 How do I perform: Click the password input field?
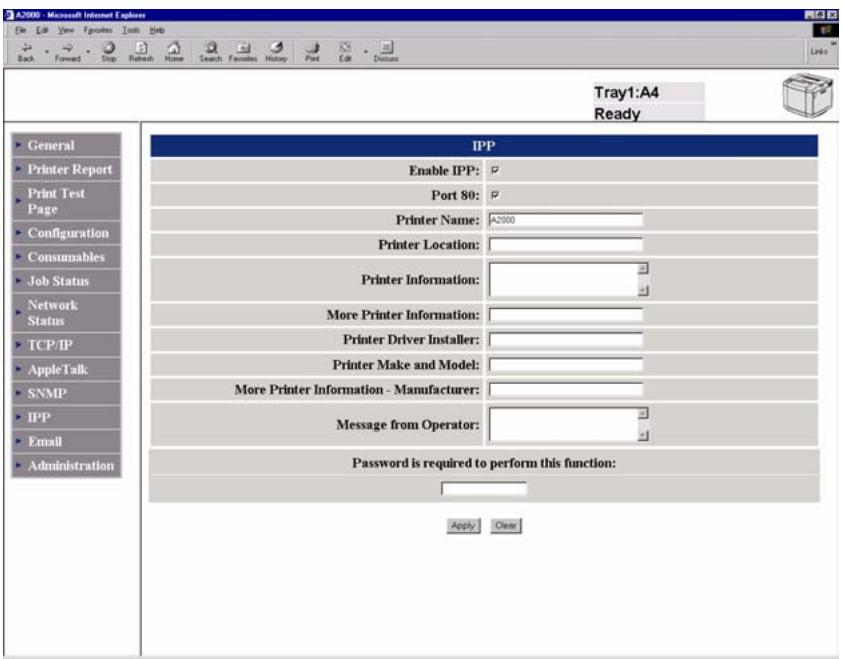[x=484, y=488]
